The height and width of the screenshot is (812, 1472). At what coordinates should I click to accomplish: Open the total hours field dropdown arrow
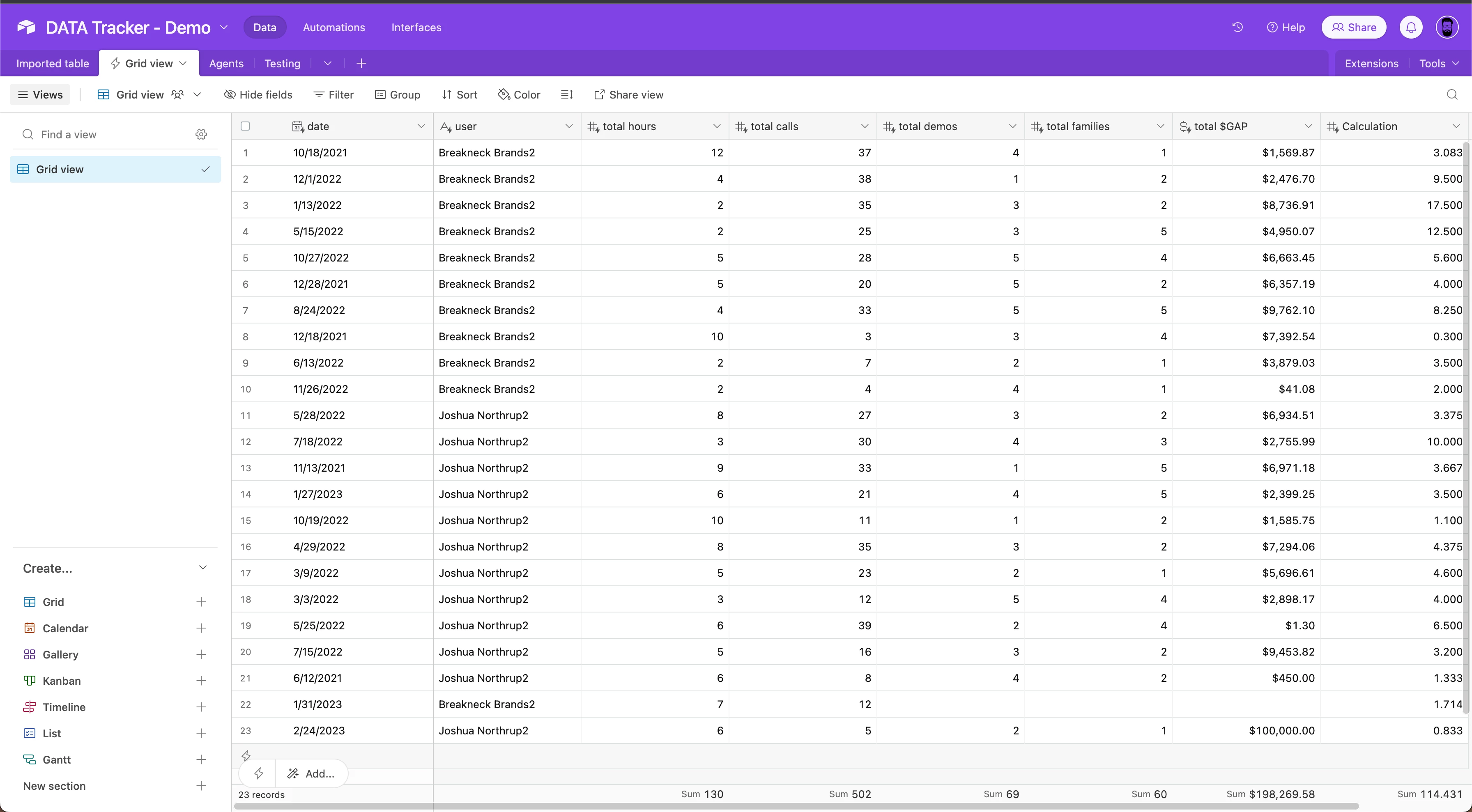717,126
